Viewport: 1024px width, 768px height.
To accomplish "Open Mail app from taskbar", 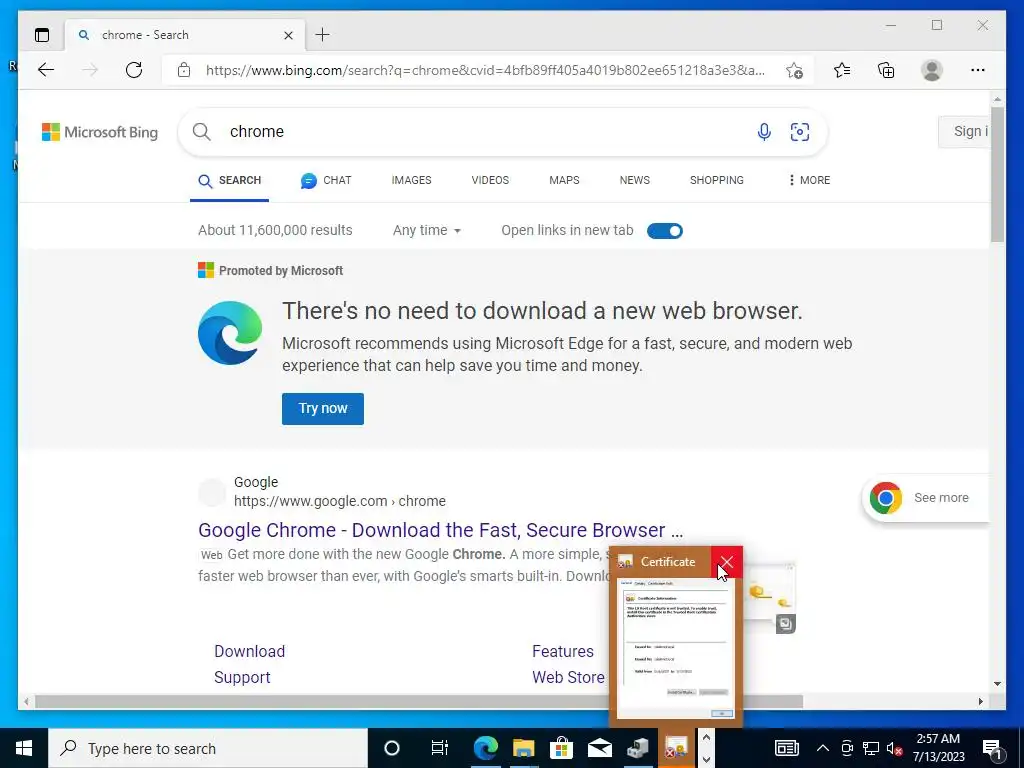I will click(600, 748).
